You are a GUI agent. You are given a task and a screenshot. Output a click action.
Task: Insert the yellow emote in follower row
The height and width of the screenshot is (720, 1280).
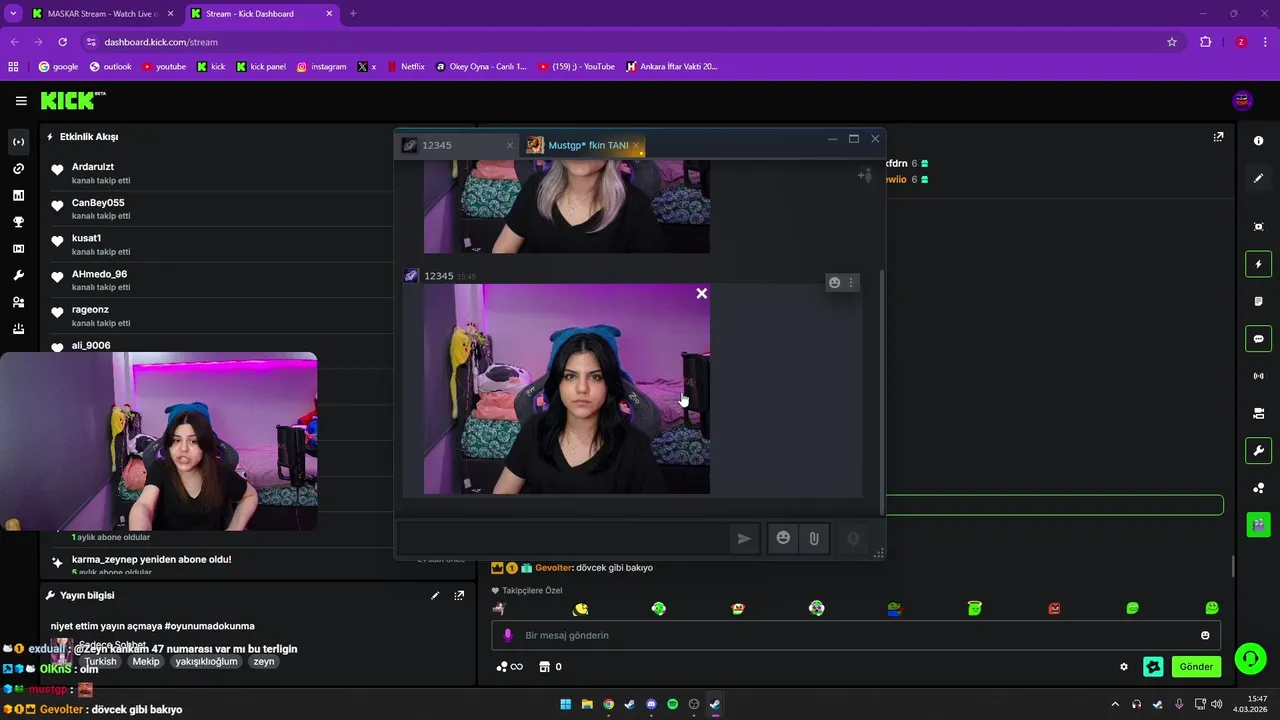[x=580, y=608]
